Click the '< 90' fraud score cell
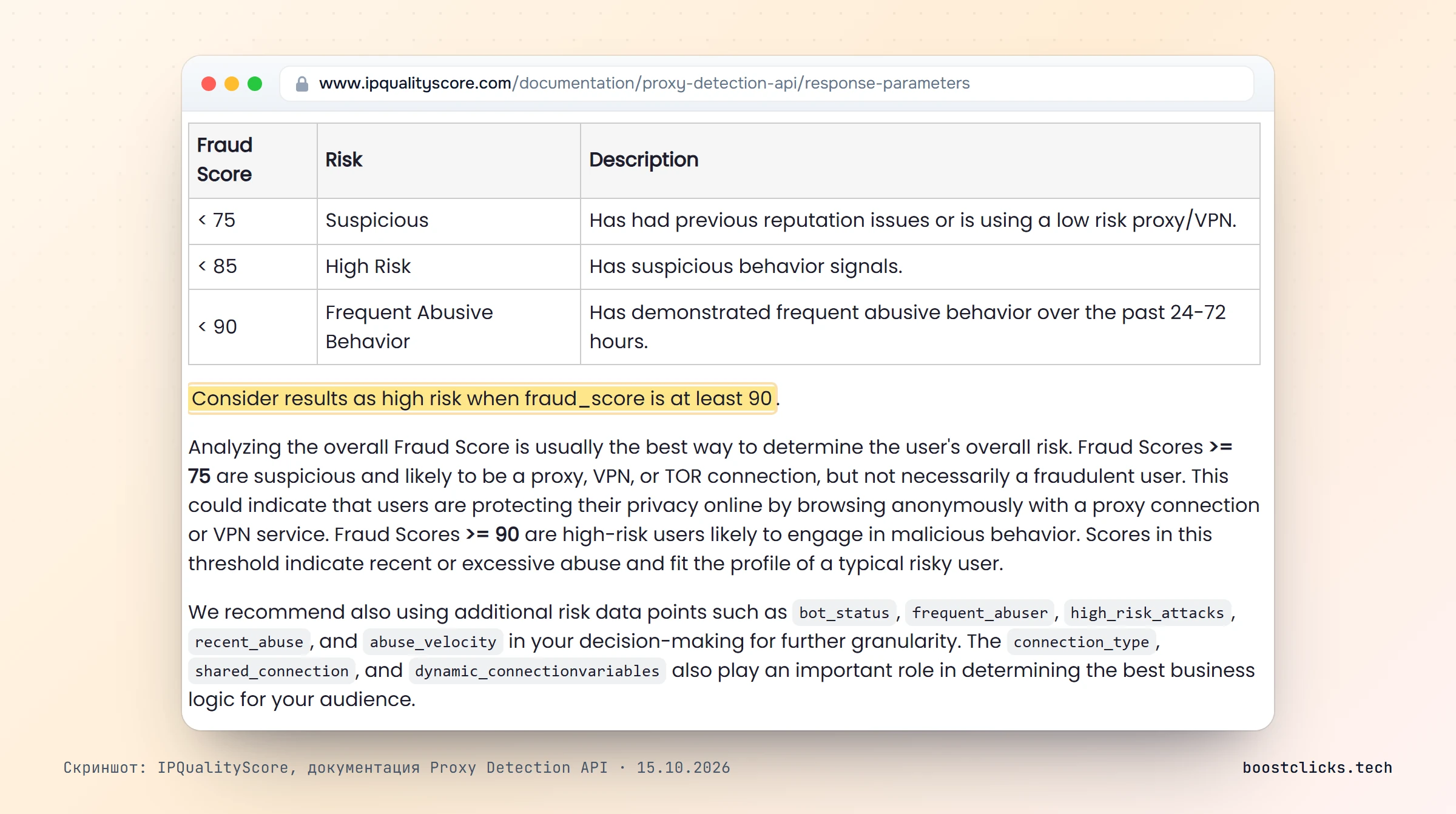Viewport: 1456px width, 814px height. [252, 327]
